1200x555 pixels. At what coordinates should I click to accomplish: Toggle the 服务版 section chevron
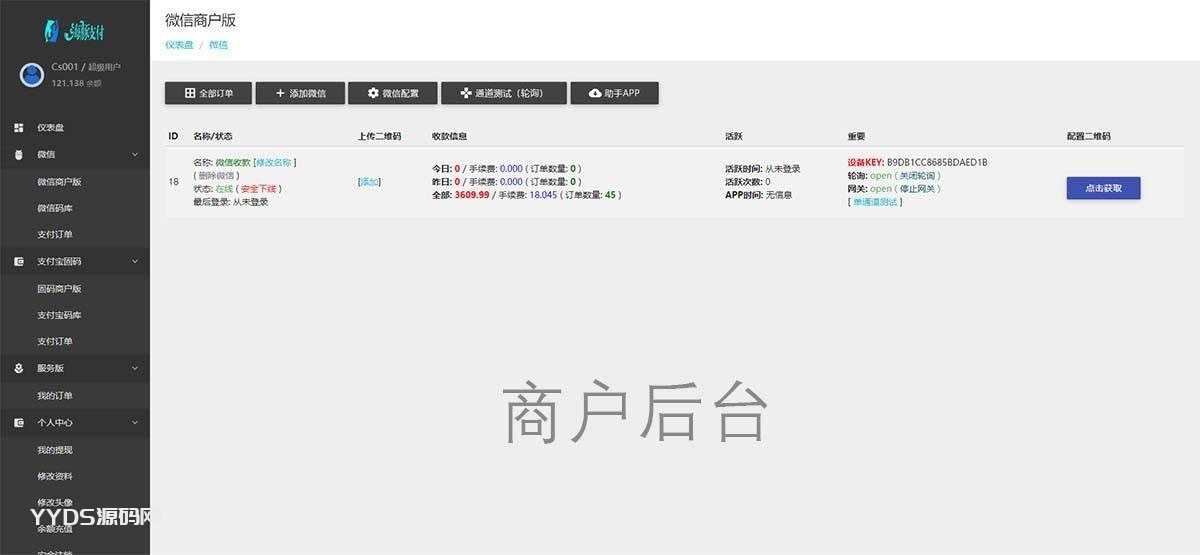(135, 368)
